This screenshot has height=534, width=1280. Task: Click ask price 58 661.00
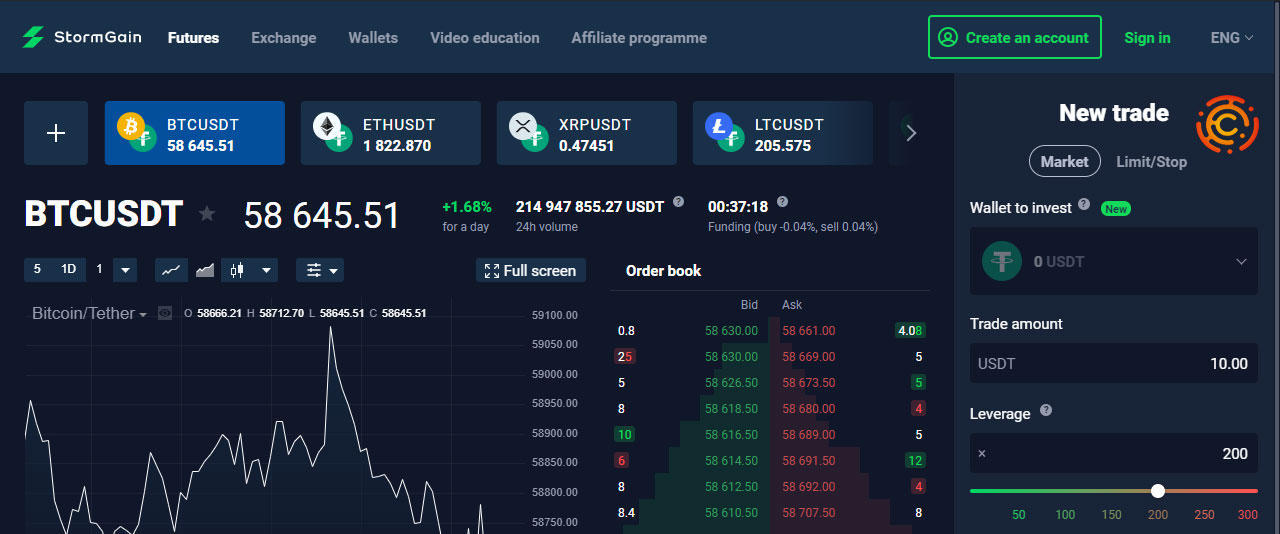(x=808, y=331)
